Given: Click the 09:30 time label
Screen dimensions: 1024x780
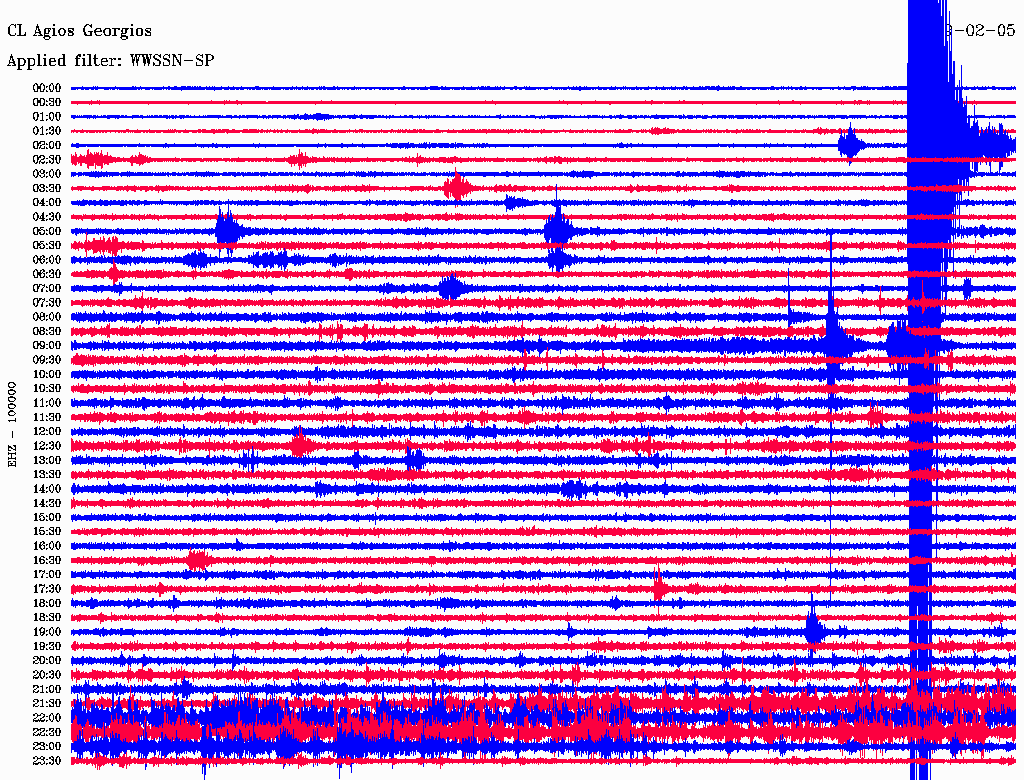Looking at the screenshot, I should (47, 360).
